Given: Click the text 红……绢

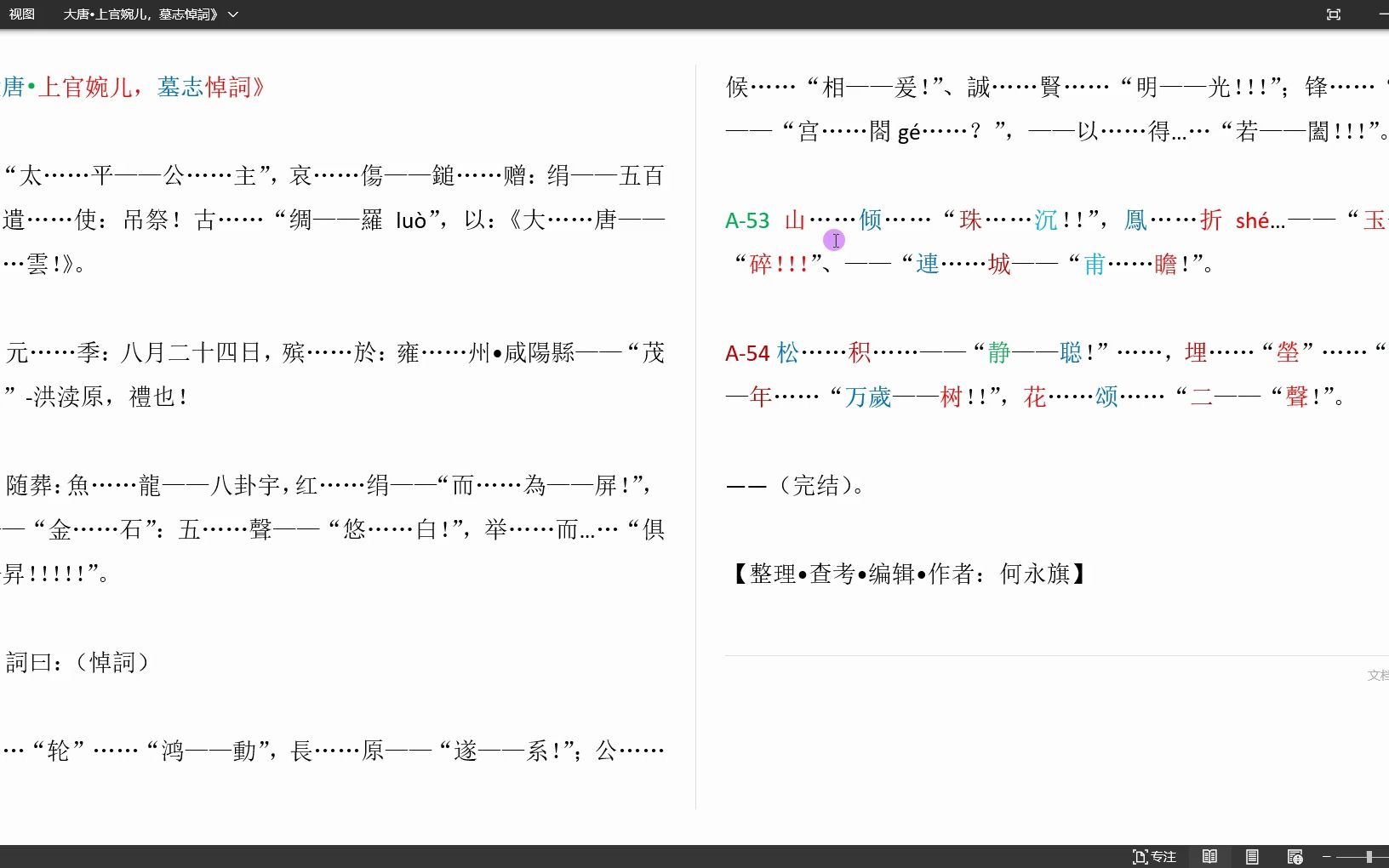Looking at the screenshot, I should (342, 486).
